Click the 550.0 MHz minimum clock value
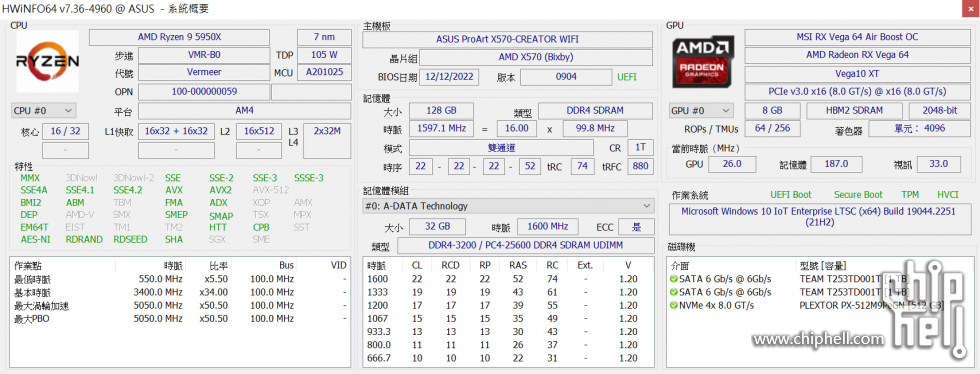Screen dimensions: 980x374 point(161,279)
